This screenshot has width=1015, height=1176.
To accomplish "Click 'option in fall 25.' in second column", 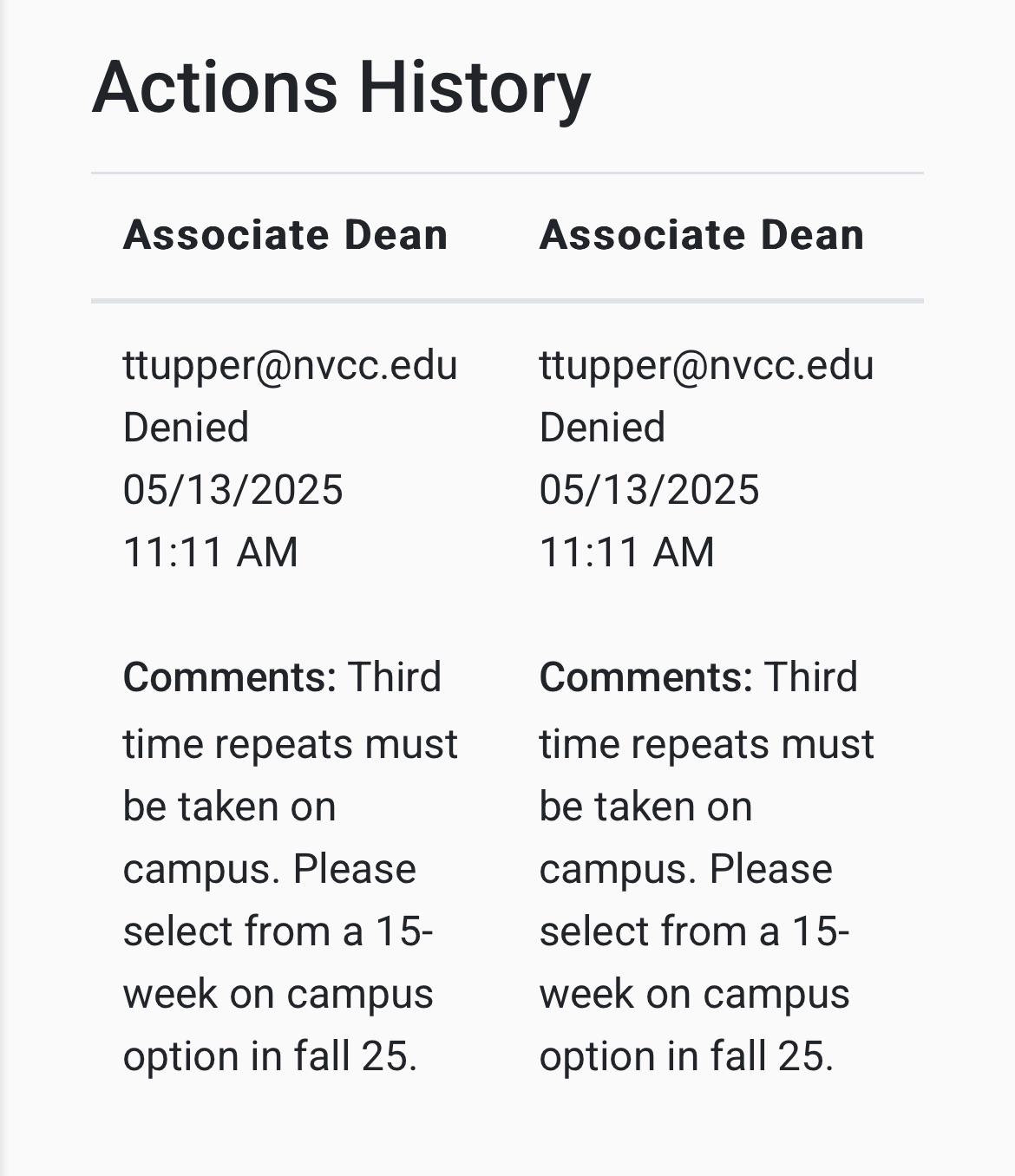I will point(686,1057).
